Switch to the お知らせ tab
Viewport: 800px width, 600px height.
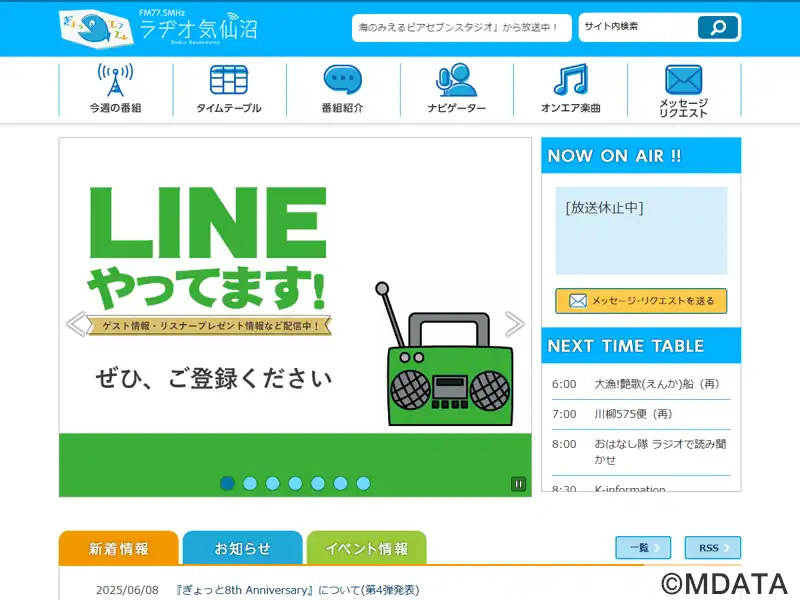tap(243, 548)
